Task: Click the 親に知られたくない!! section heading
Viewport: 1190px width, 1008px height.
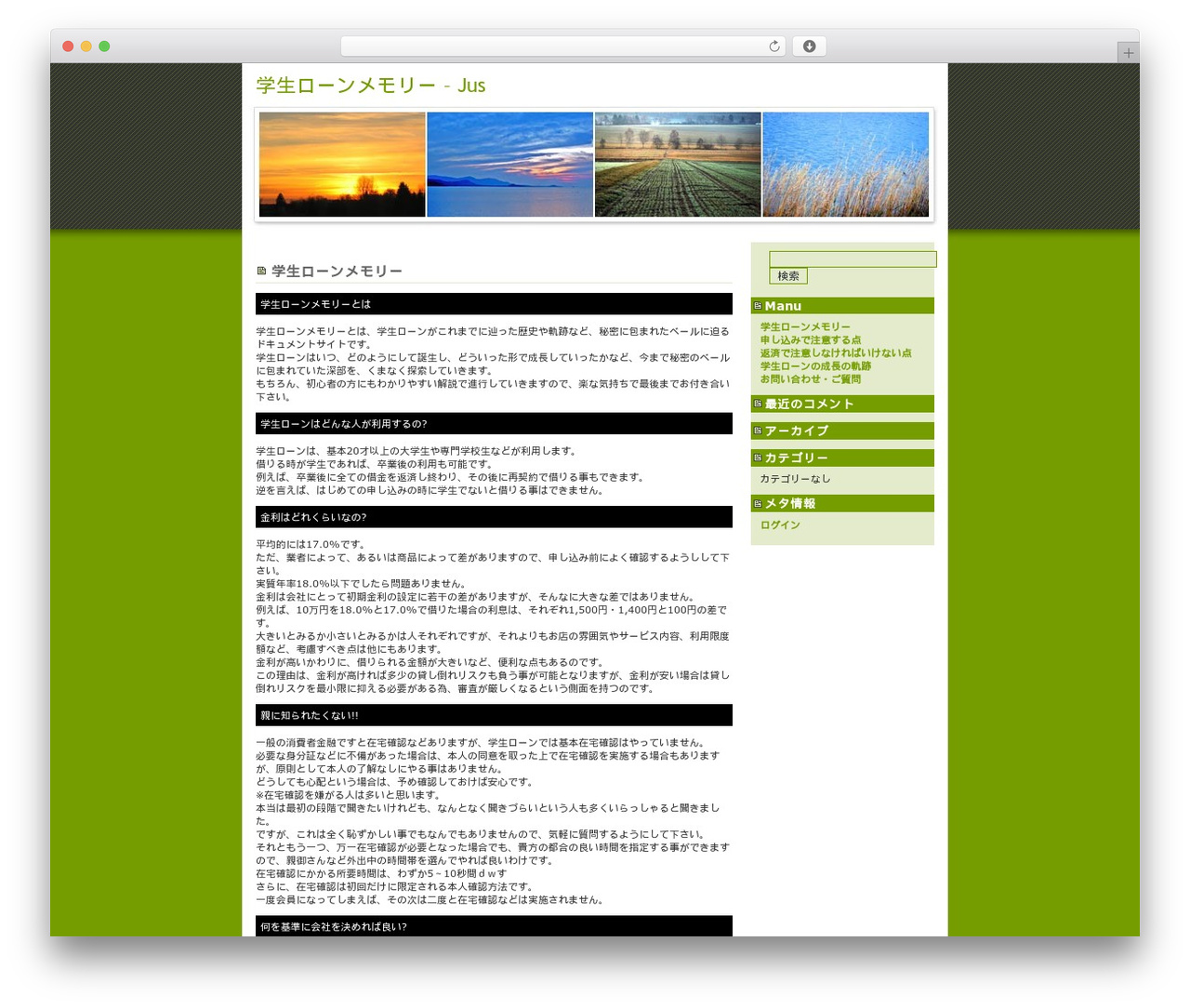Action: click(x=494, y=715)
